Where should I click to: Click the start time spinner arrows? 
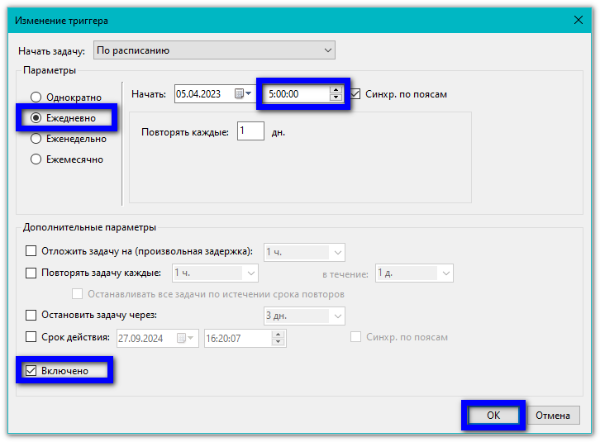tap(336, 94)
